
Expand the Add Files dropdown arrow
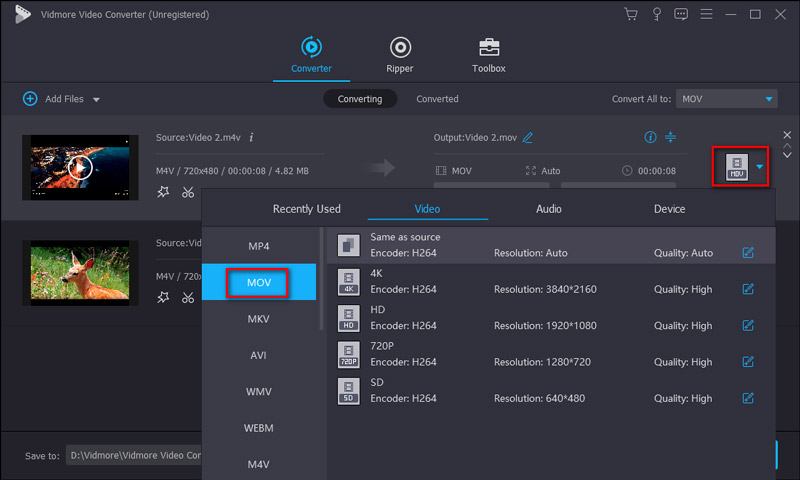(96, 100)
